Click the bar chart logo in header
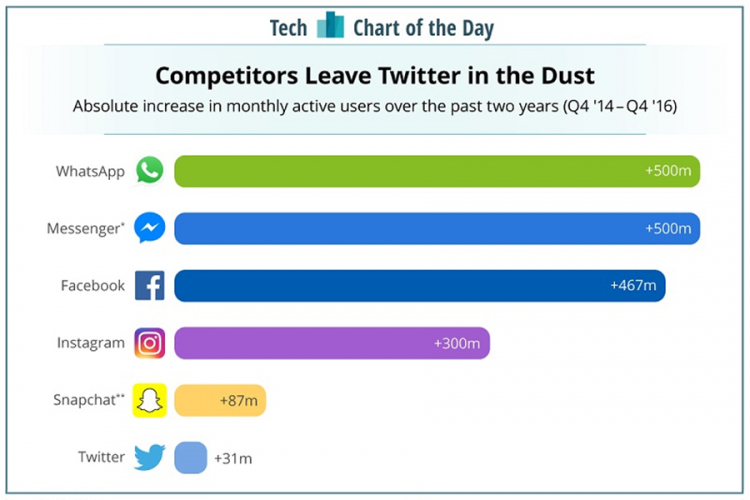 [330, 27]
